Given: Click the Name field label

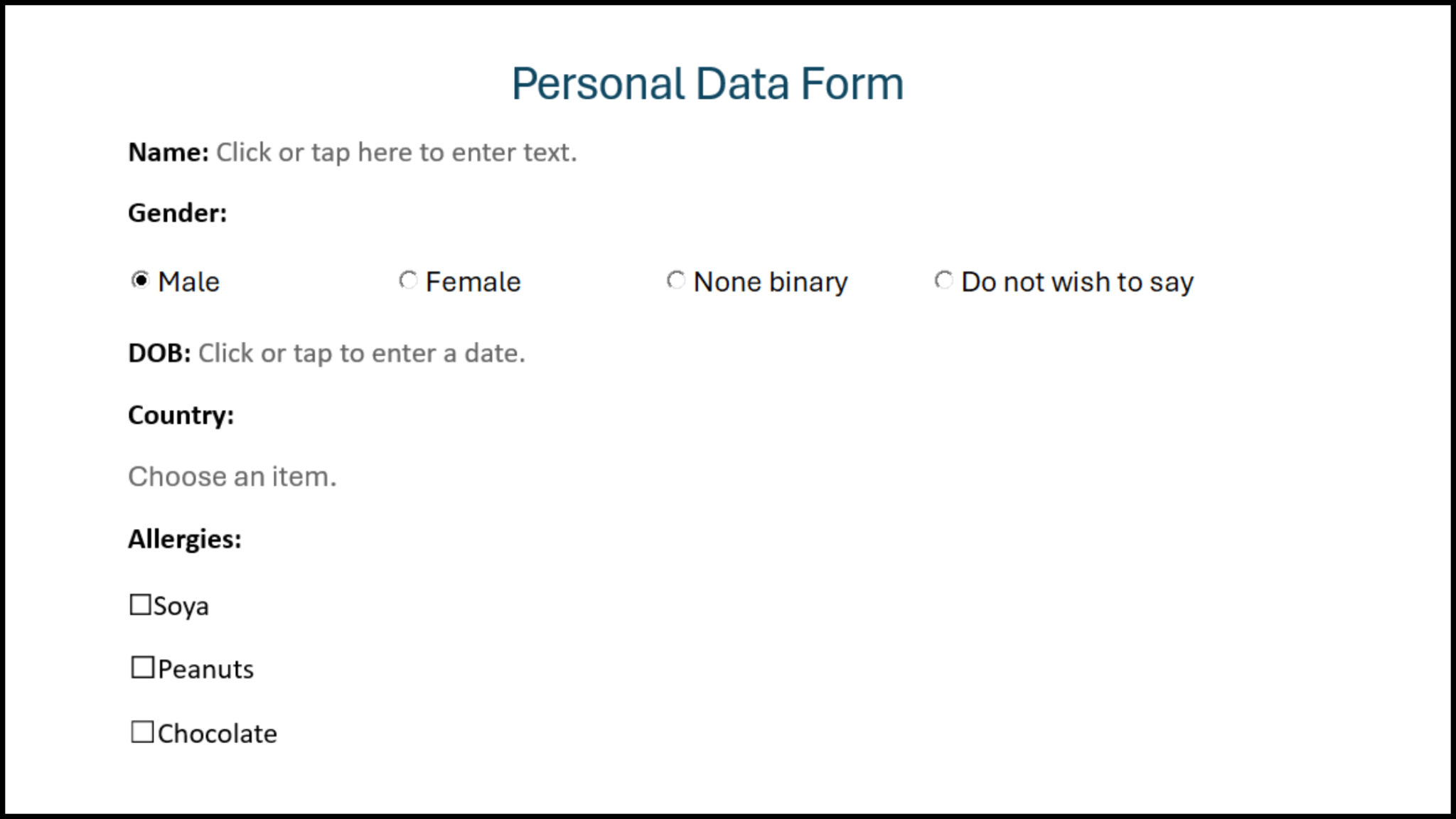Looking at the screenshot, I should coord(167,151).
